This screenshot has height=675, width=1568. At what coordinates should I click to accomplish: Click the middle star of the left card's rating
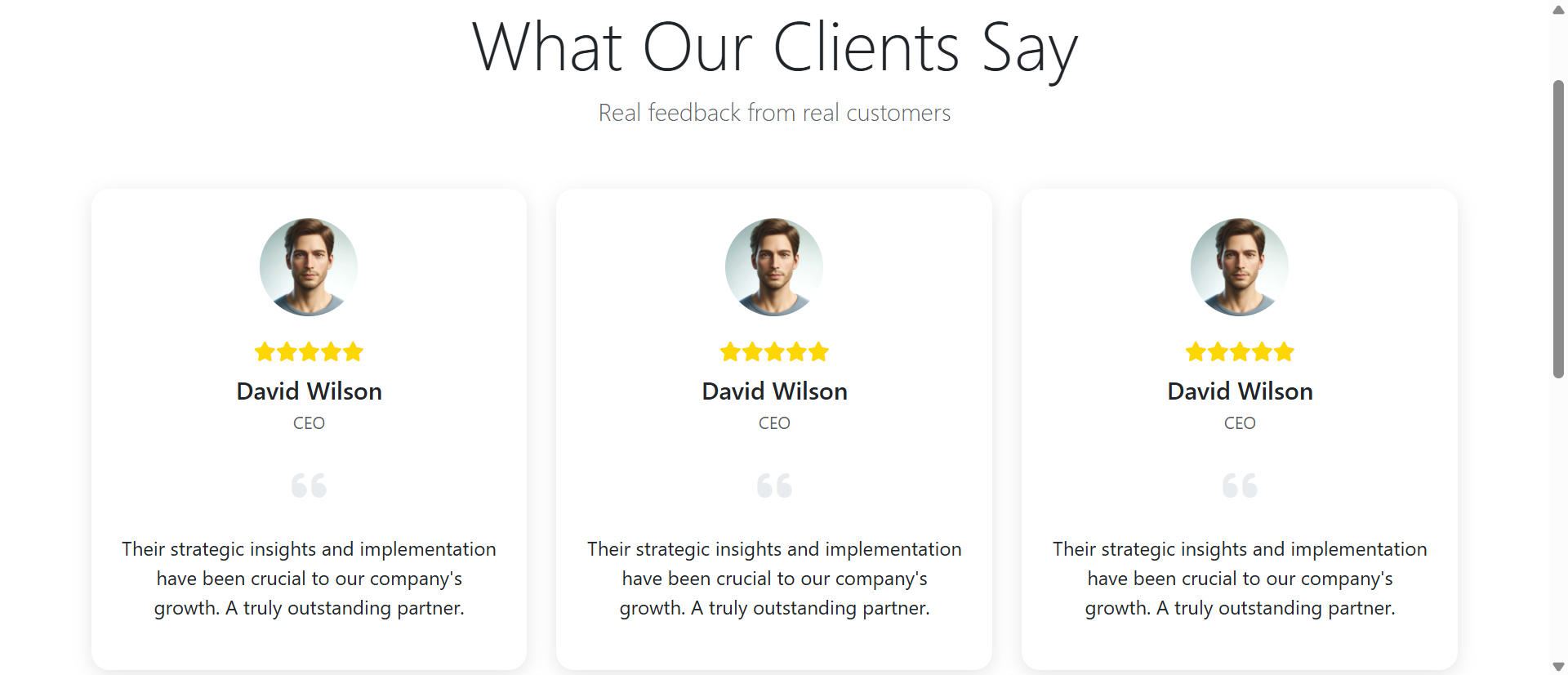click(309, 351)
